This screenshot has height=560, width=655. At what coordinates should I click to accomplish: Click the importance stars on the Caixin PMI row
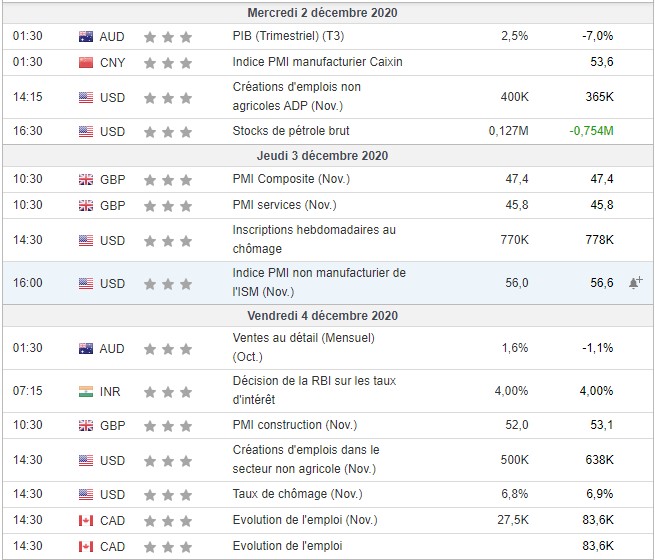pyautogui.click(x=167, y=62)
